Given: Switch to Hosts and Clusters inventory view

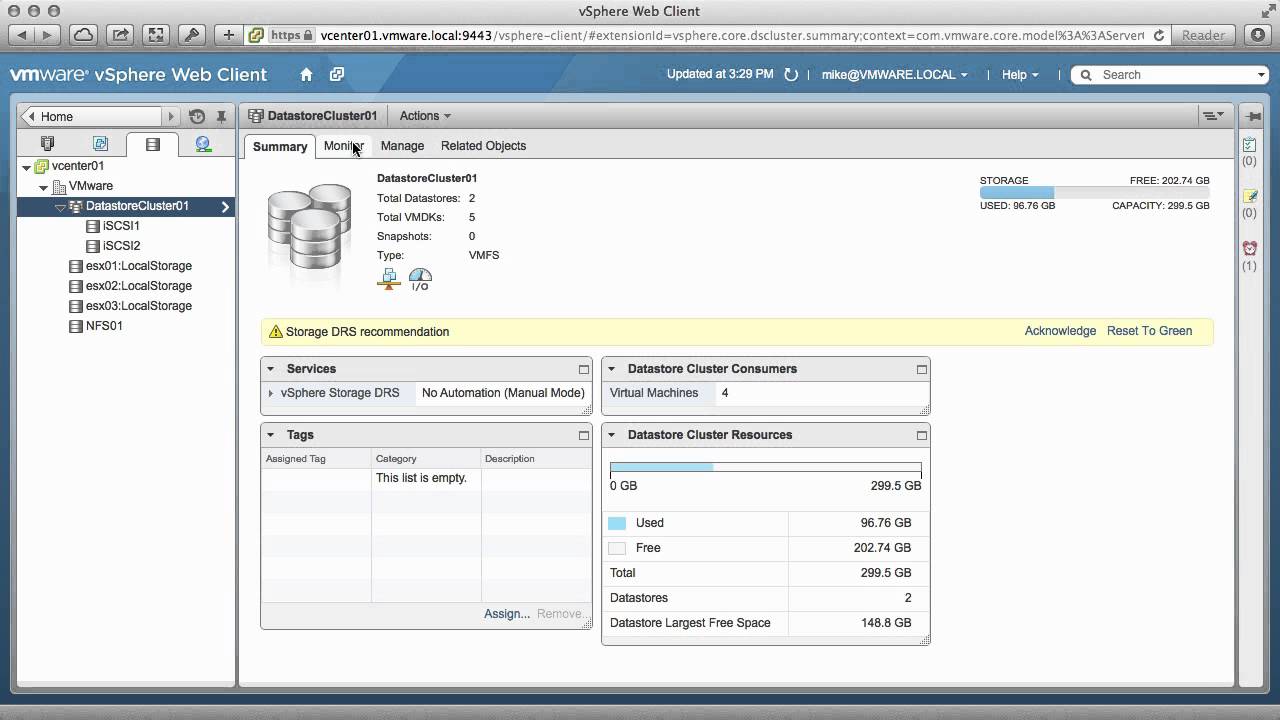Looking at the screenshot, I should tap(47, 144).
